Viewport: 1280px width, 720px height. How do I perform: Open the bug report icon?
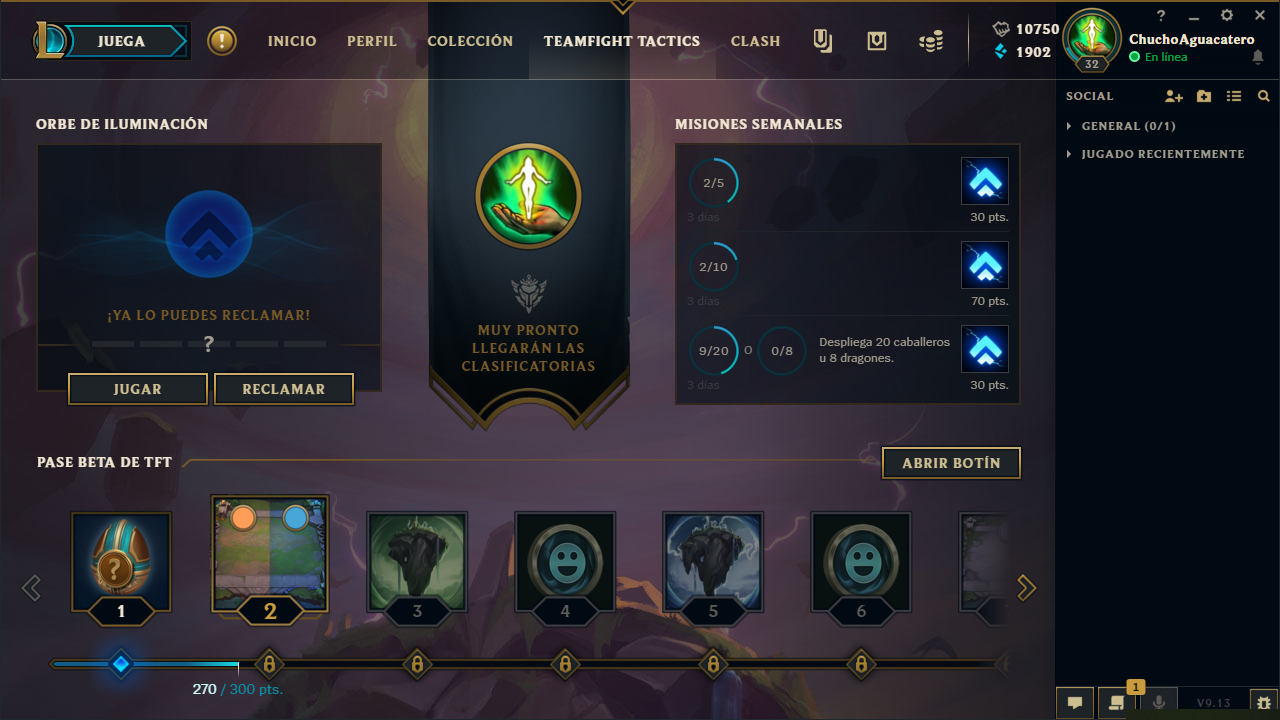tap(1263, 703)
